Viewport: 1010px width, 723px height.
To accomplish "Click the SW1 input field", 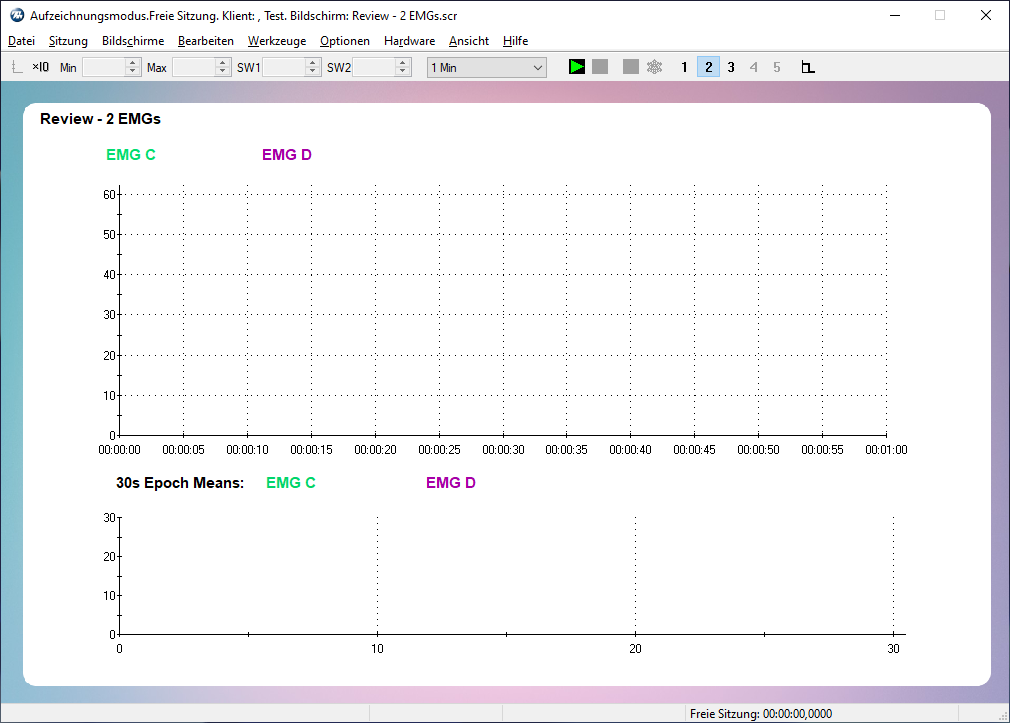I will pyautogui.click(x=285, y=68).
